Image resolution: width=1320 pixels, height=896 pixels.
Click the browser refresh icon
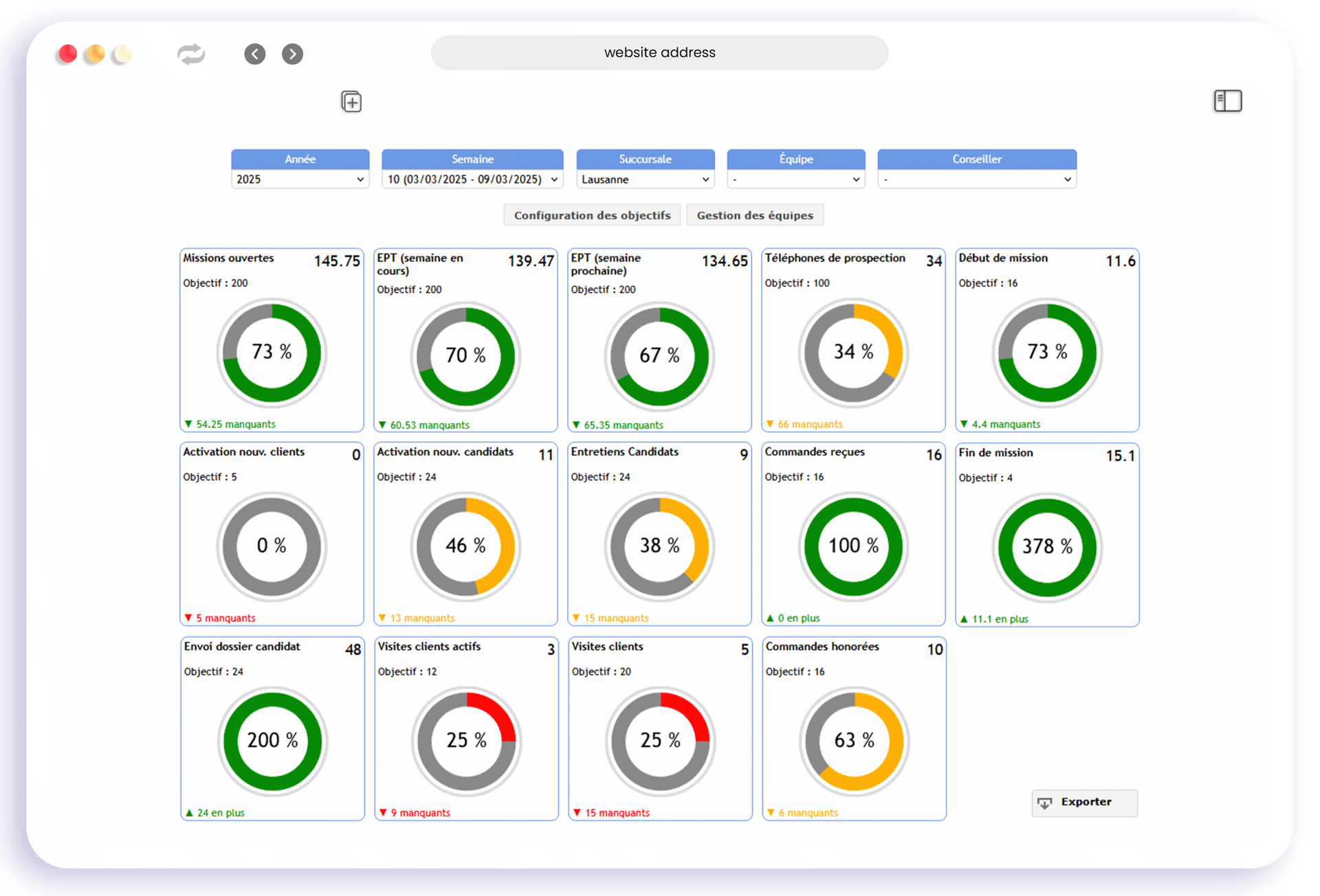click(x=191, y=54)
